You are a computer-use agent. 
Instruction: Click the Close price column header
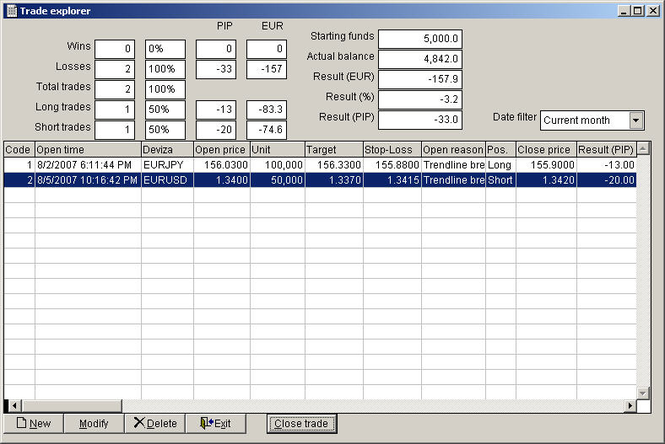(x=546, y=150)
